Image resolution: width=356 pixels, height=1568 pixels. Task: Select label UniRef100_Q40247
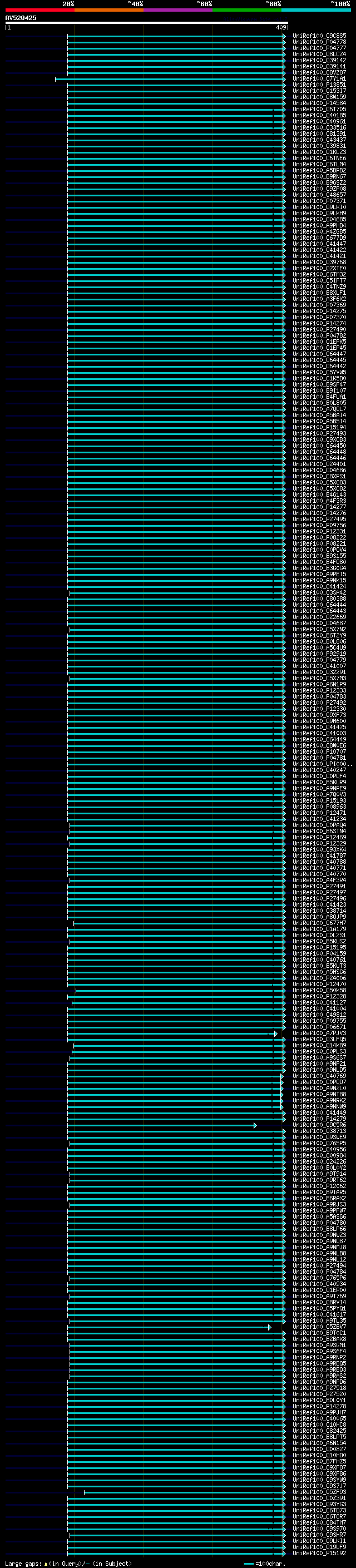(319, 770)
